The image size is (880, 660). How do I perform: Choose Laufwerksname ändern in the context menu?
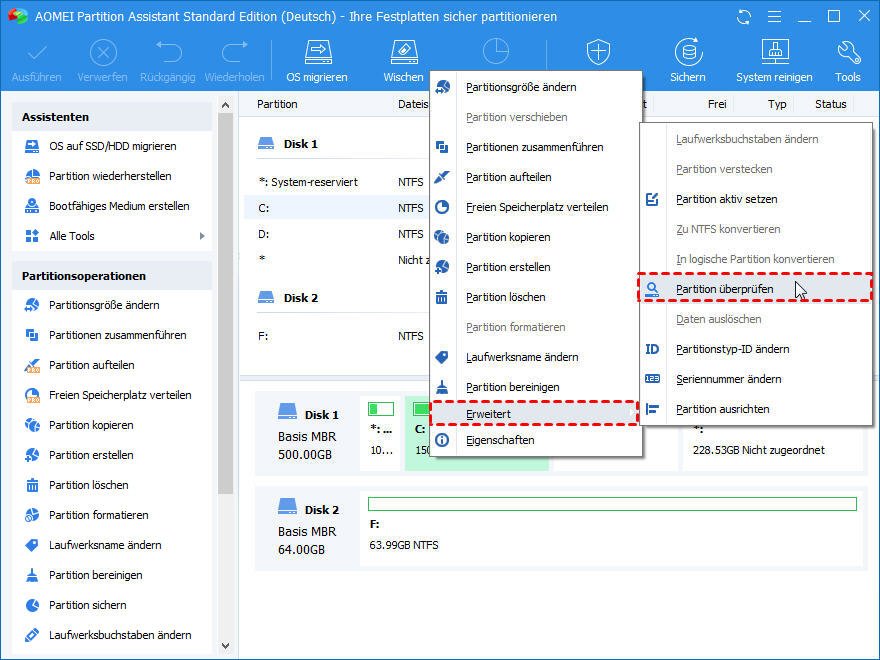[x=536, y=358]
